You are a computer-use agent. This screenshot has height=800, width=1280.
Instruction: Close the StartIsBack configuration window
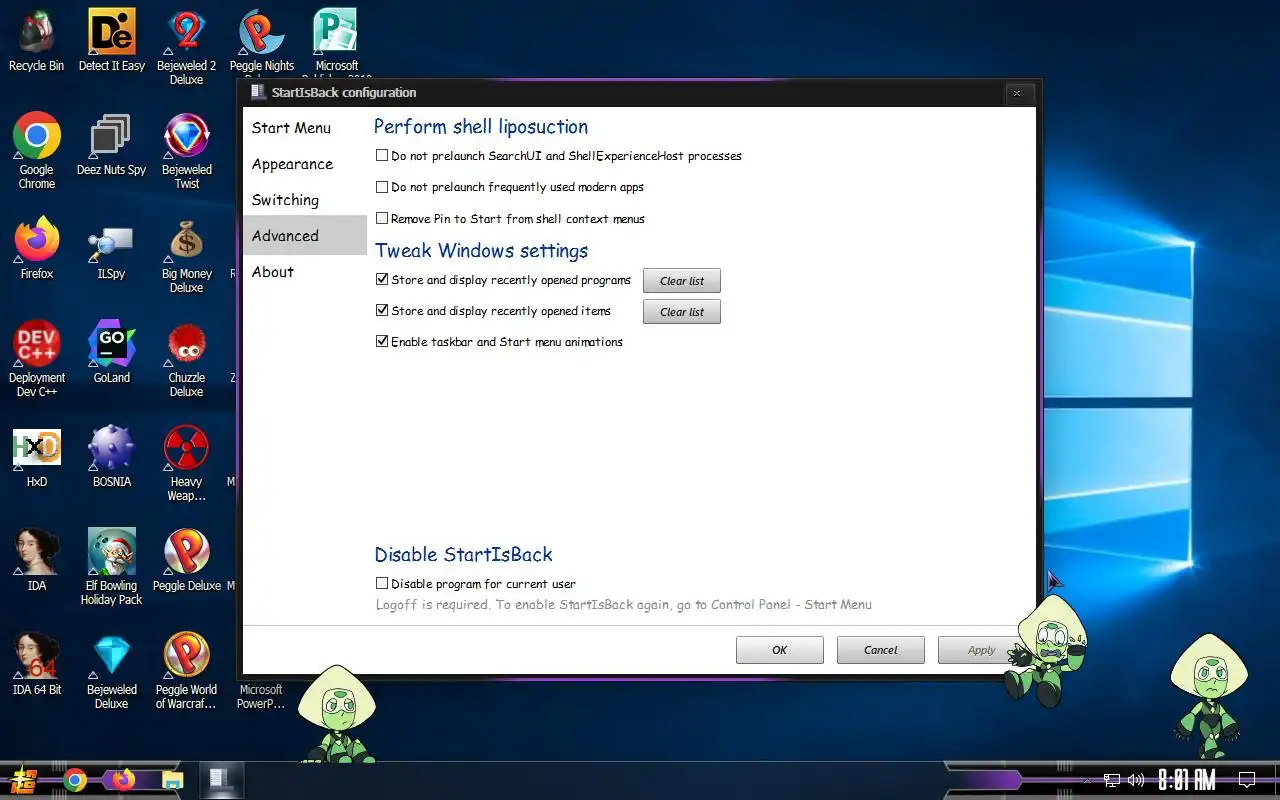click(1017, 93)
